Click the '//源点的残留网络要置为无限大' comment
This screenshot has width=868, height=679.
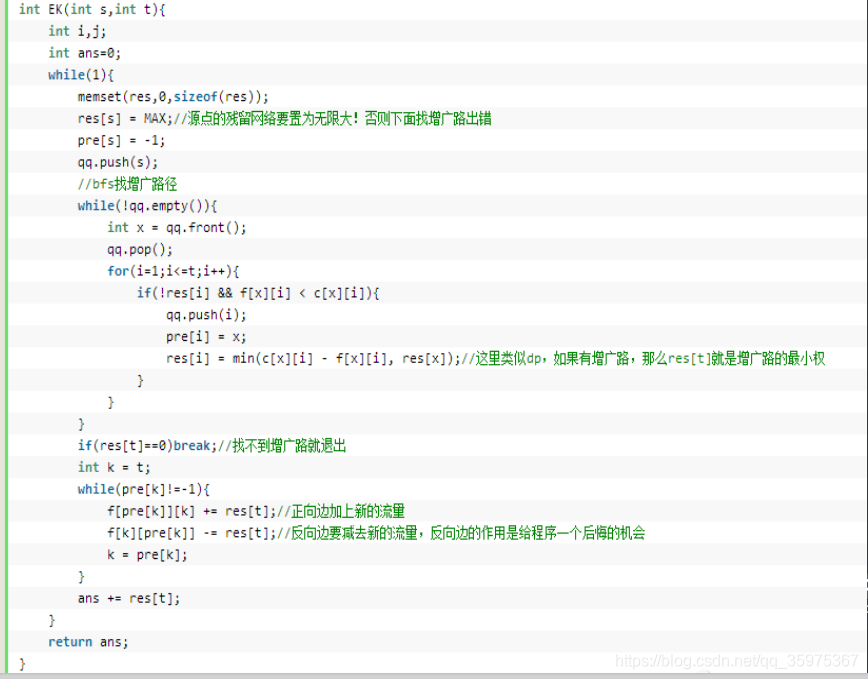point(262,118)
